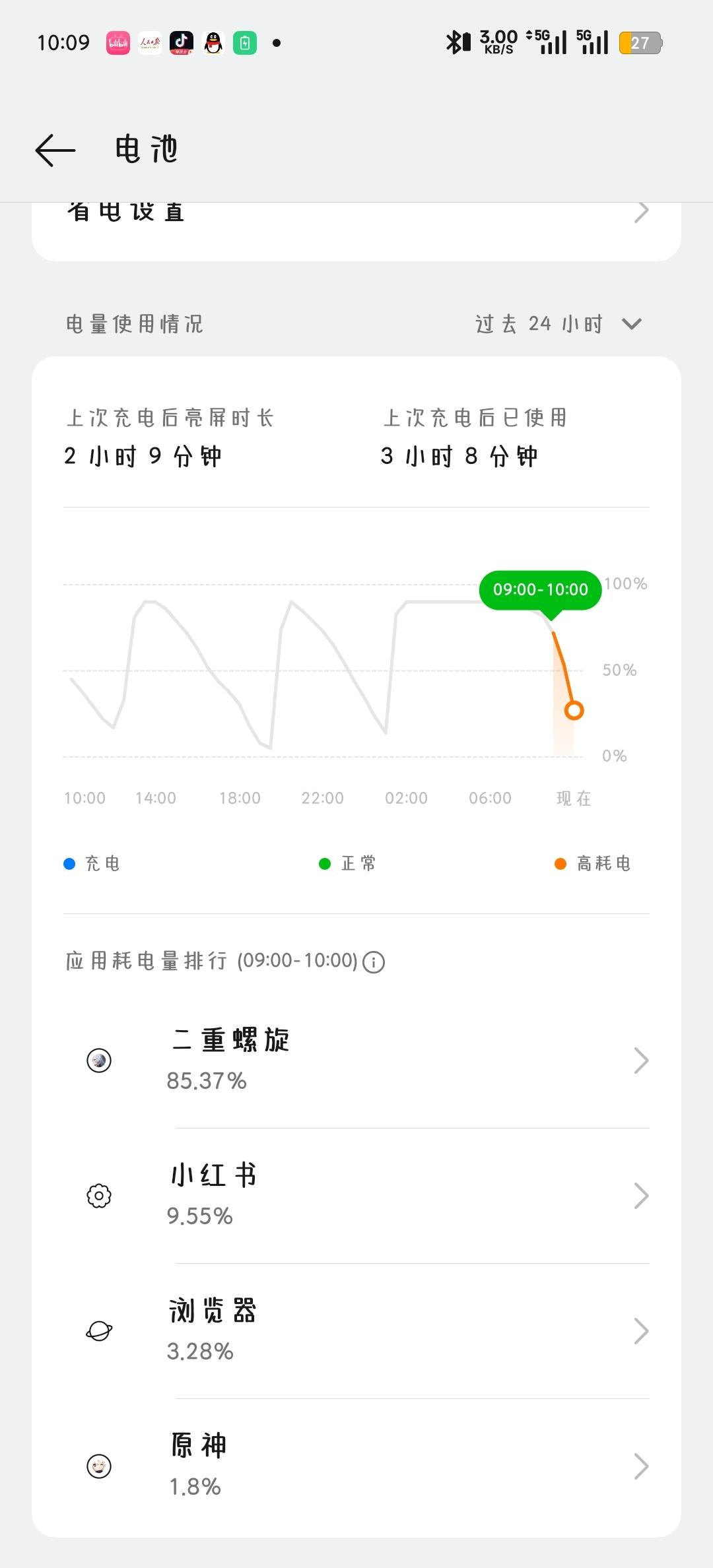
Task: Tap the info icon beside app ranking
Action: (374, 962)
